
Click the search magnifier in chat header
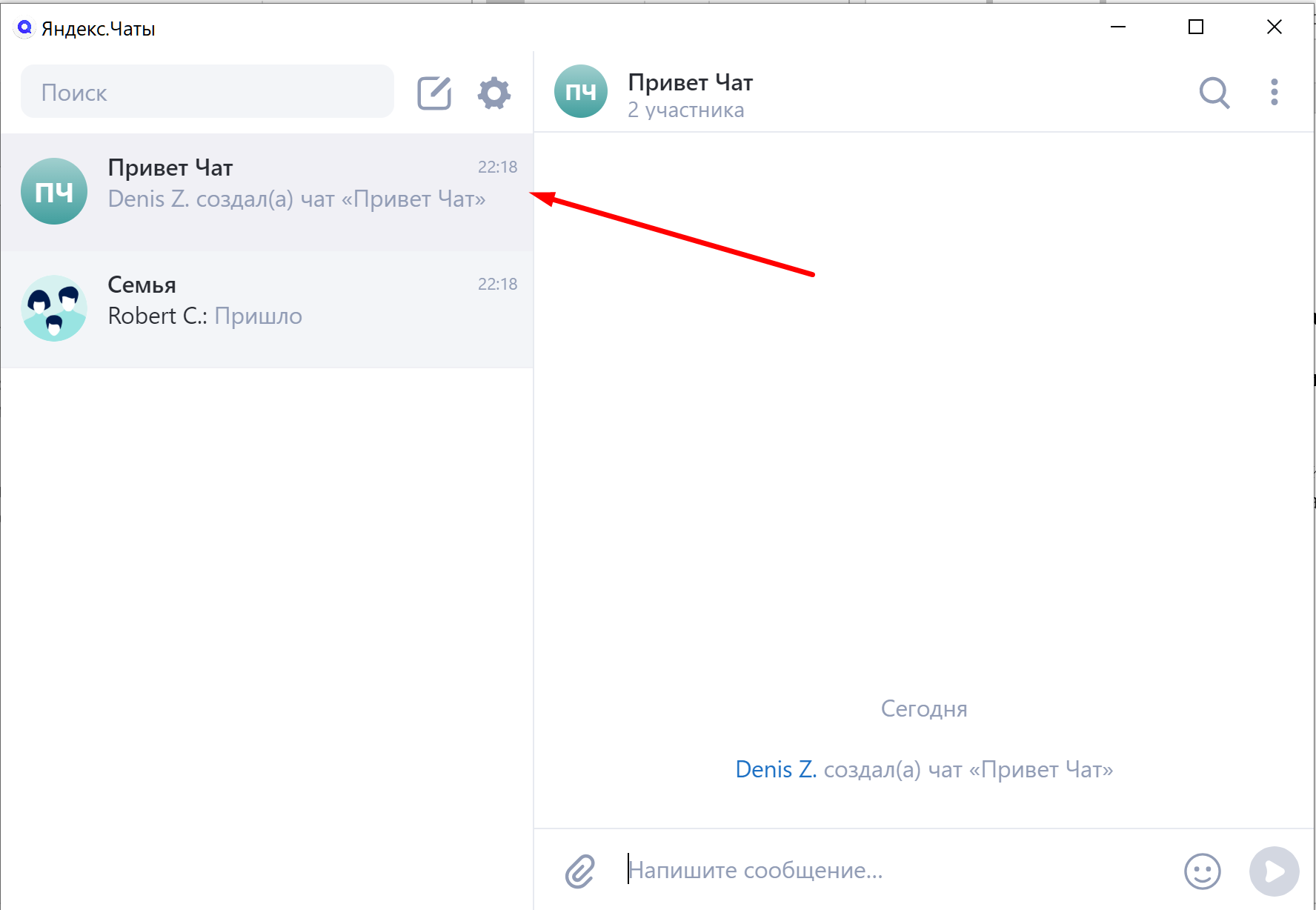coord(1214,93)
